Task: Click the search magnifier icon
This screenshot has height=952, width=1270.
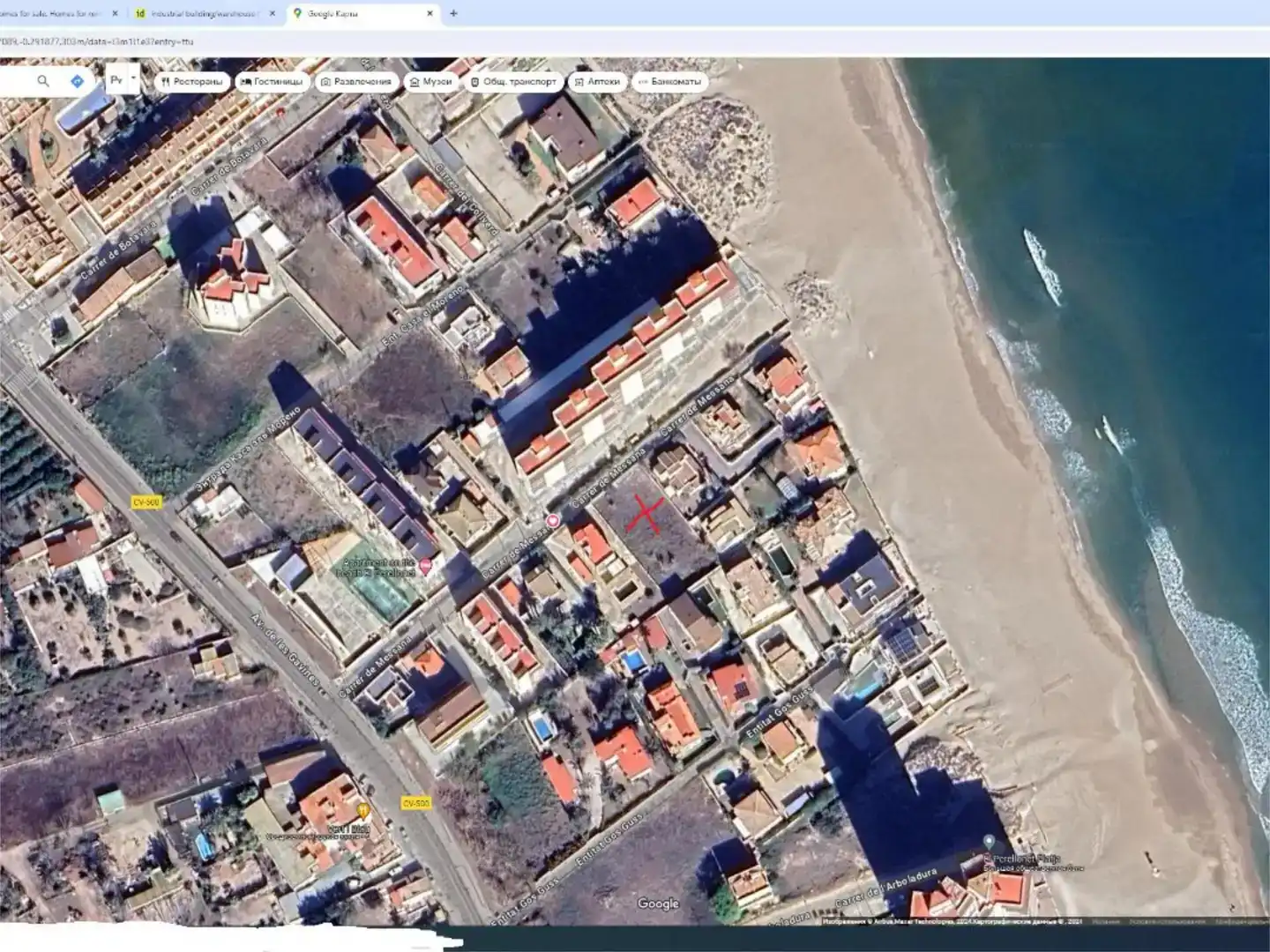Action: click(x=42, y=81)
